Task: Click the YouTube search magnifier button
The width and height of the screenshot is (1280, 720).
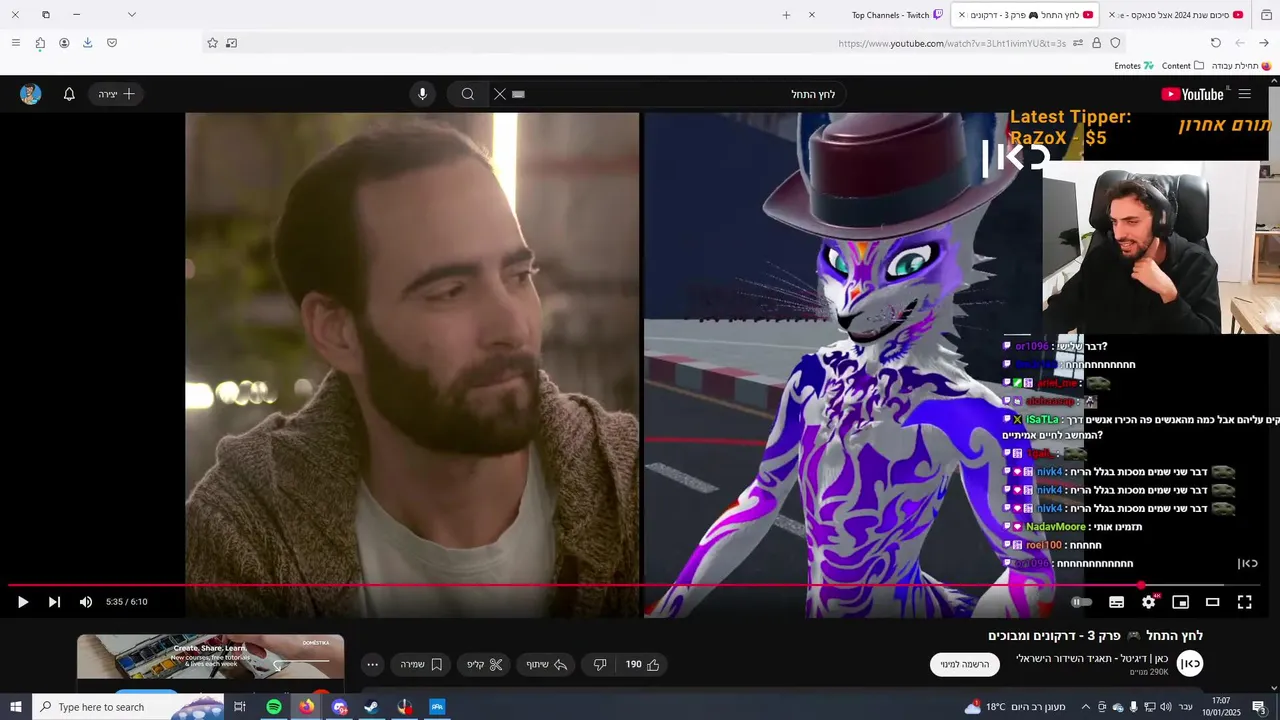Action: coord(468,94)
